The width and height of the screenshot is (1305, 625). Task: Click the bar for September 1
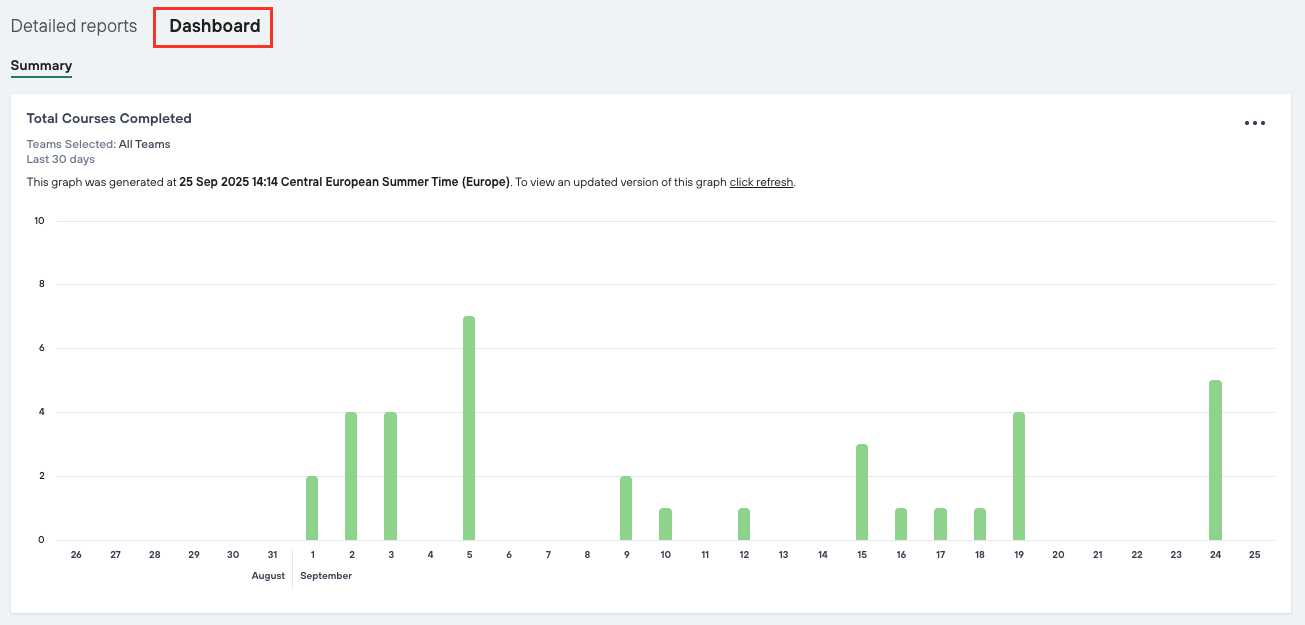tap(312, 508)
